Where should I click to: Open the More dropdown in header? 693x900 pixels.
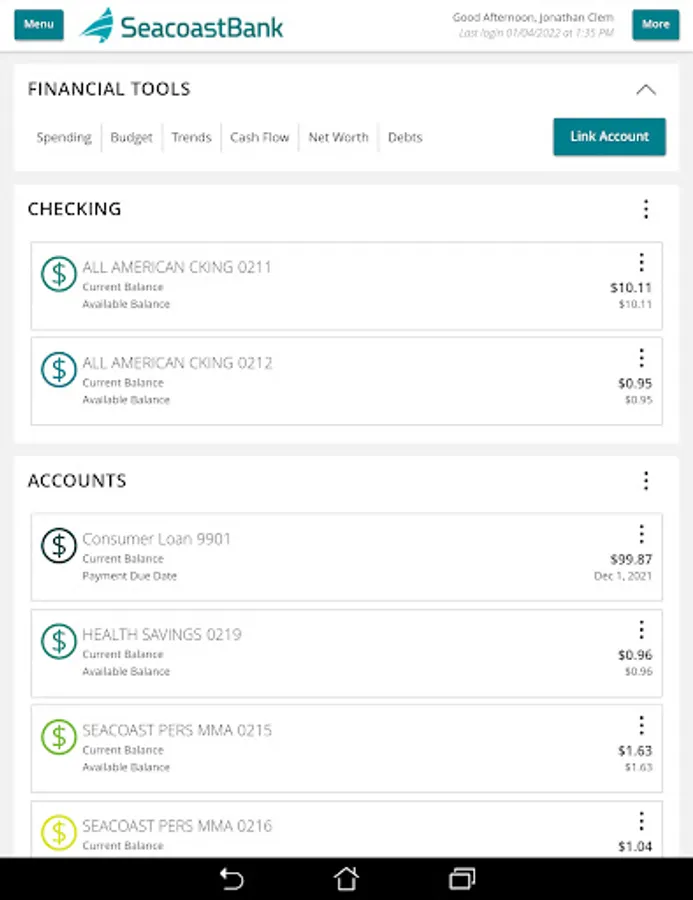point(655,25)
